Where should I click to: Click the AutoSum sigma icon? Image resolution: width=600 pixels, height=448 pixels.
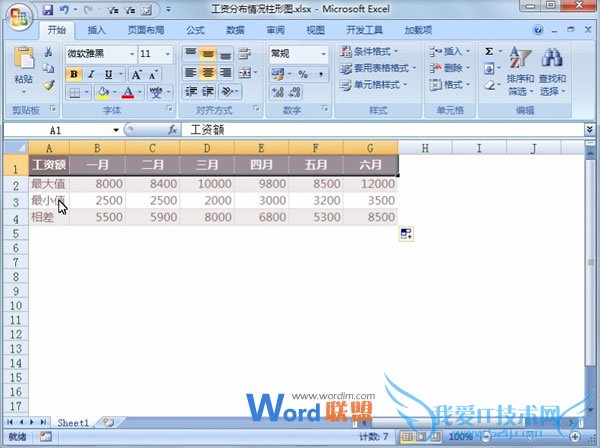click(x=489, y=51)
